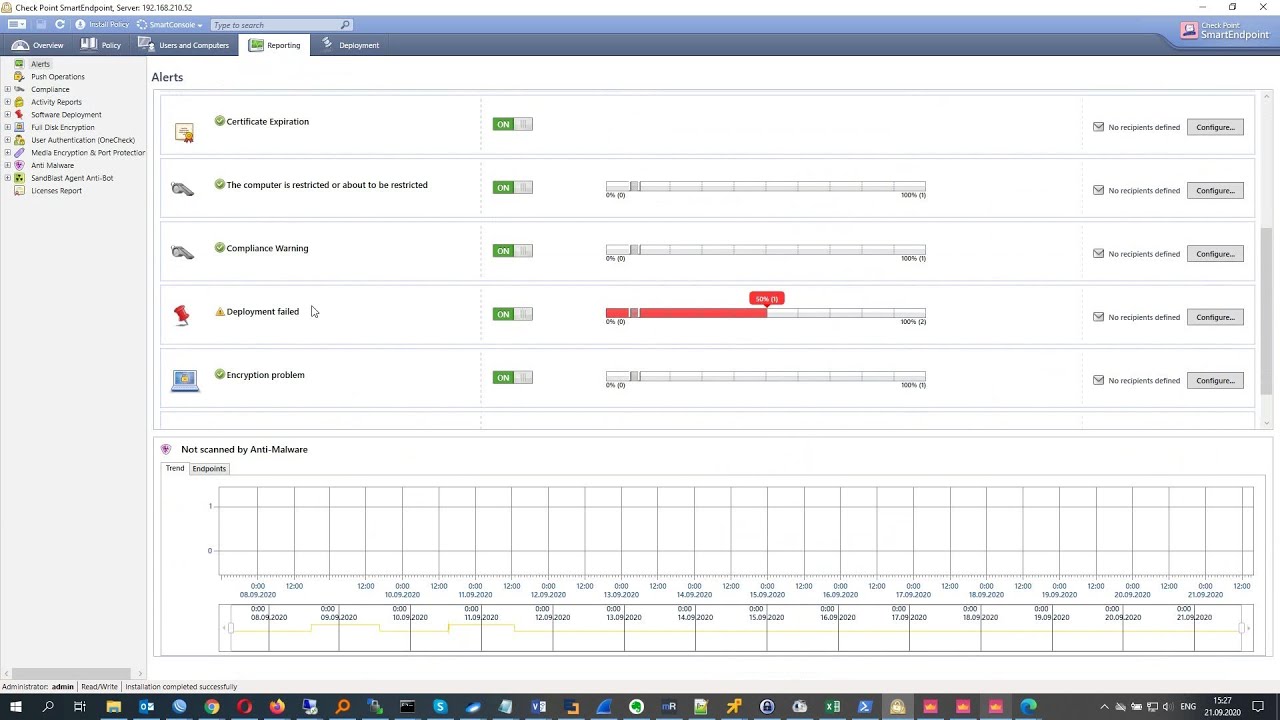The width and height of the screenshot is (1280, 720).
Task: Click Configure for Deployment failed
Action: pos(1215,317)
